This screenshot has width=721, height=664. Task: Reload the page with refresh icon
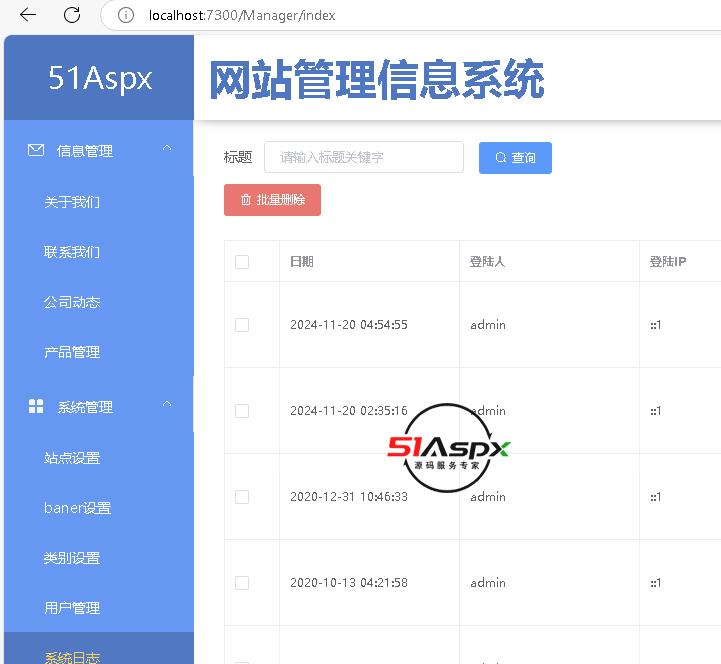[72, 15]
